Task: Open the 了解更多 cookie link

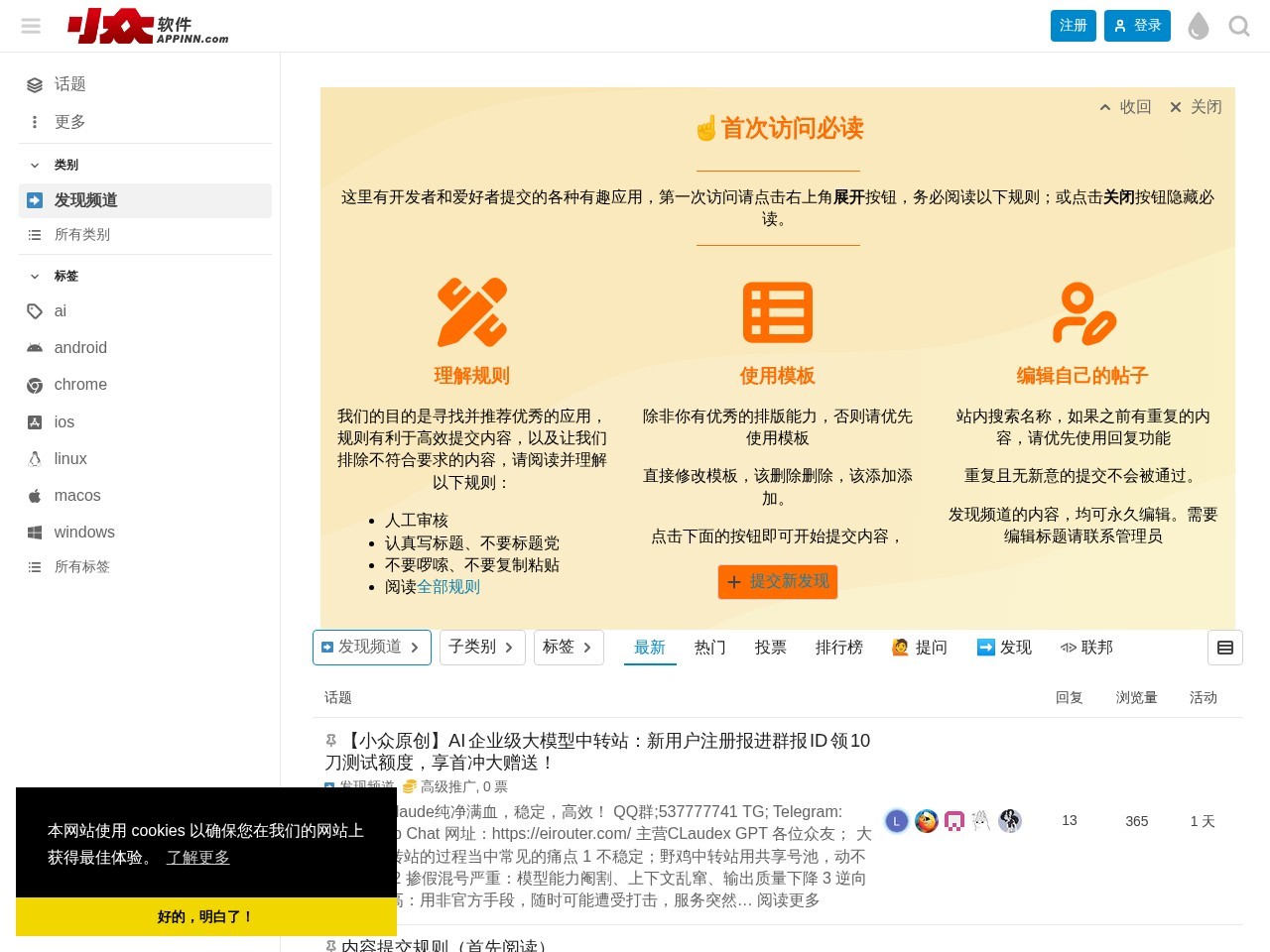Action: (x=197, y=858)
